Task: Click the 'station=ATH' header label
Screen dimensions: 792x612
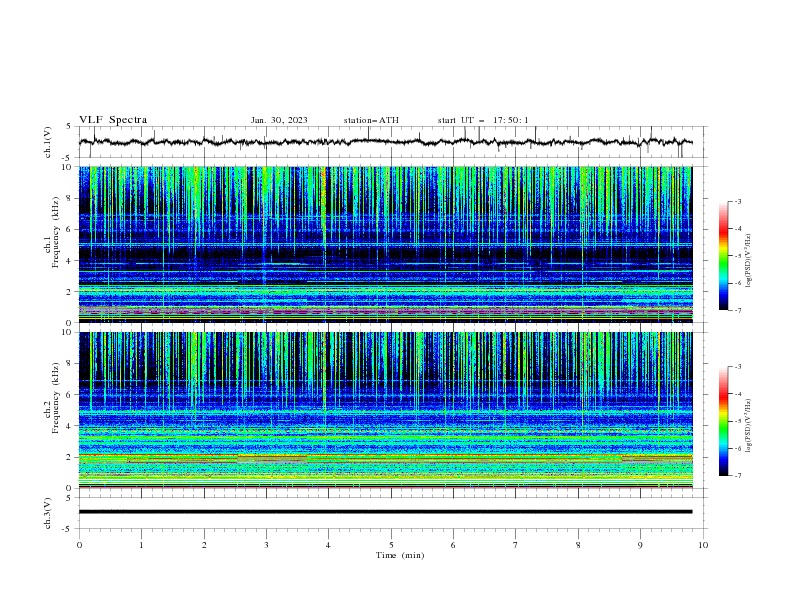Action: 371,120
